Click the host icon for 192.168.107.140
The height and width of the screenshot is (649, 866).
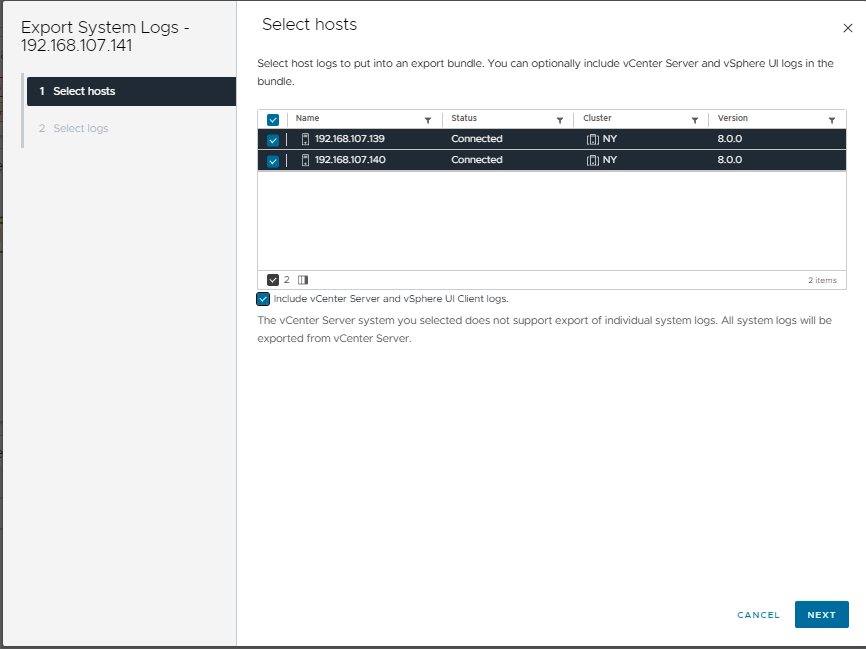point(305,160)
